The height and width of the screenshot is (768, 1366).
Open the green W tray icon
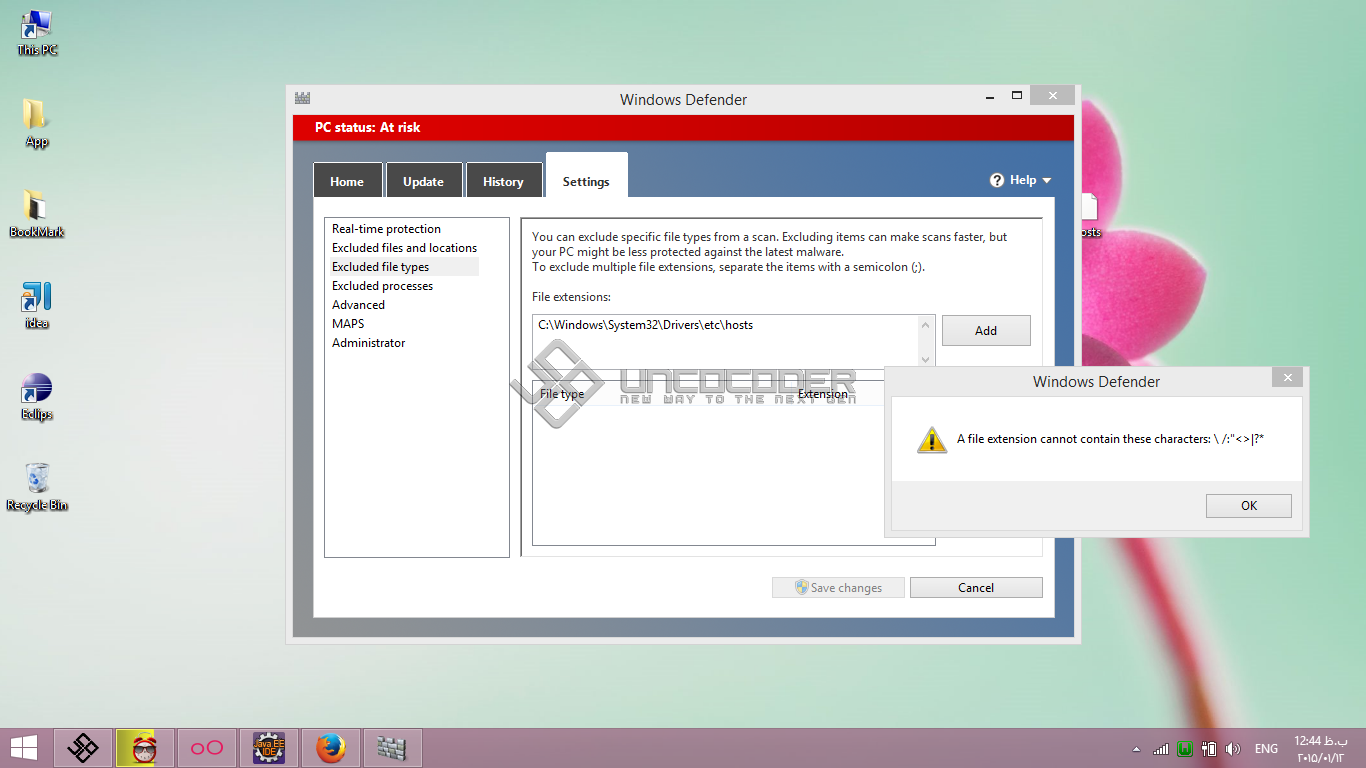(x=1185, y=749)
